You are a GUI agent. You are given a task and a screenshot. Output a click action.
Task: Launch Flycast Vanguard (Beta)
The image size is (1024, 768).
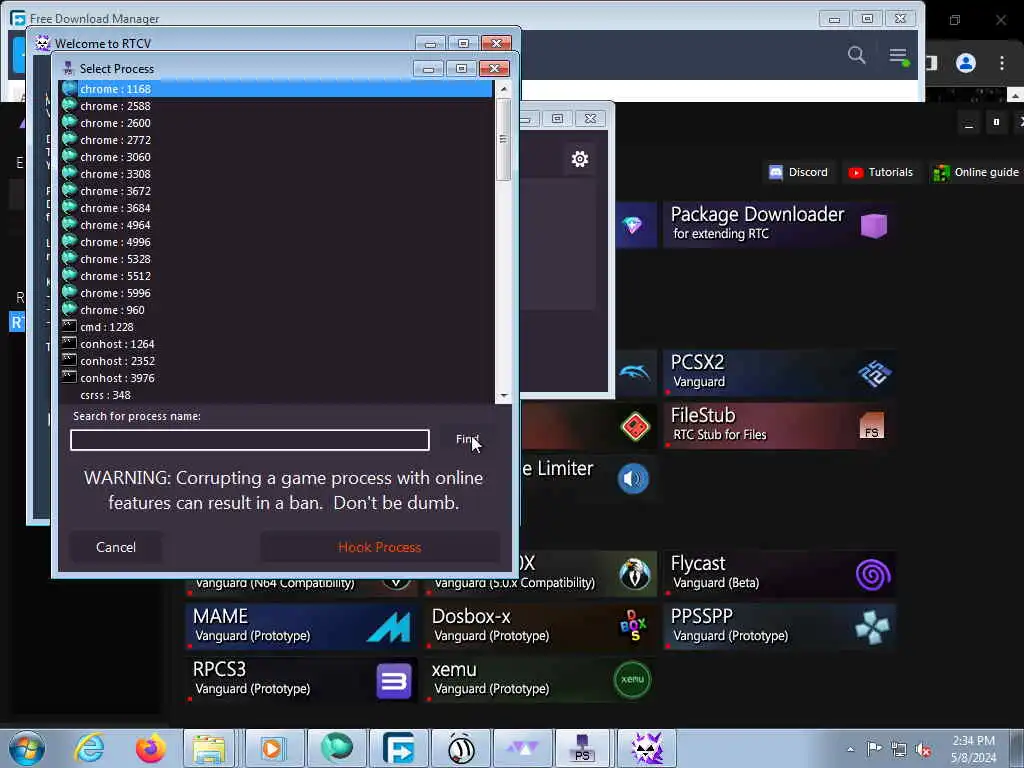click(778, 574)
